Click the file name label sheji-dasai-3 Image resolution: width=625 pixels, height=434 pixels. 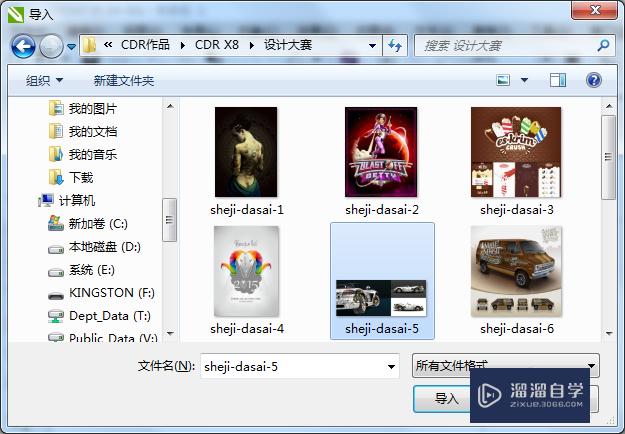[x=517, y=210]
